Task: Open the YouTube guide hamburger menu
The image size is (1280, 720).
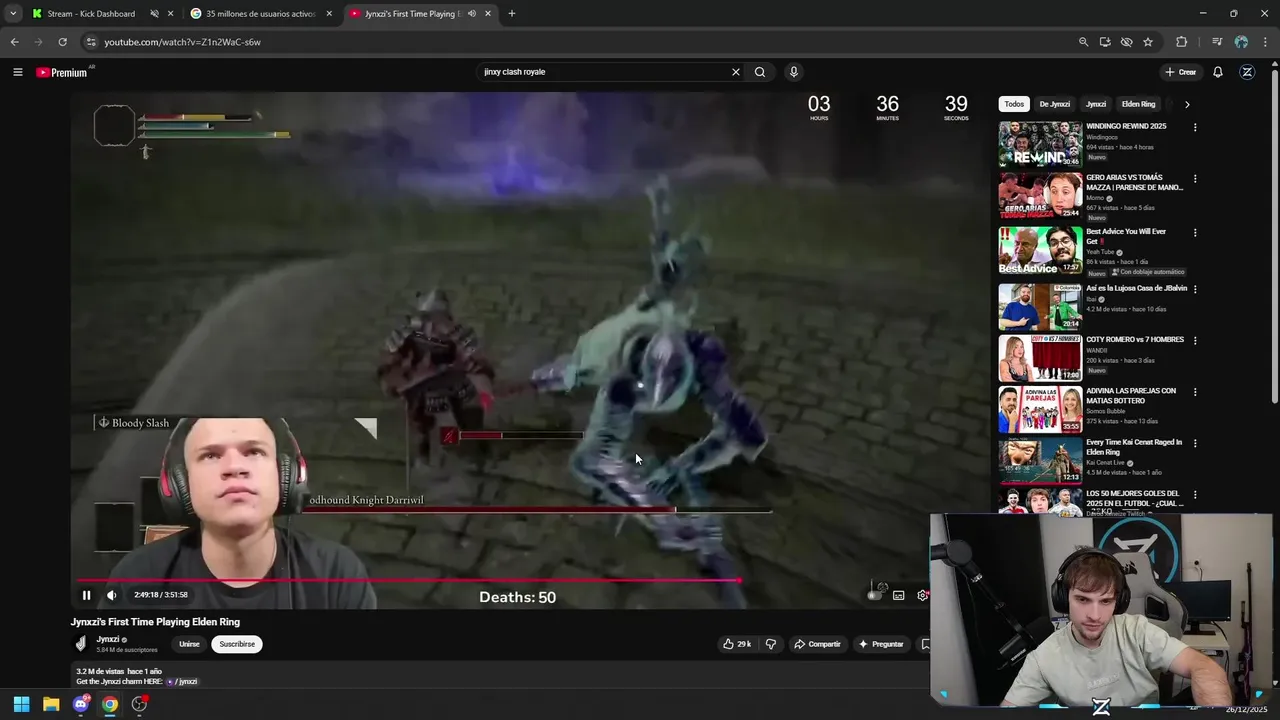Action: 17,72
